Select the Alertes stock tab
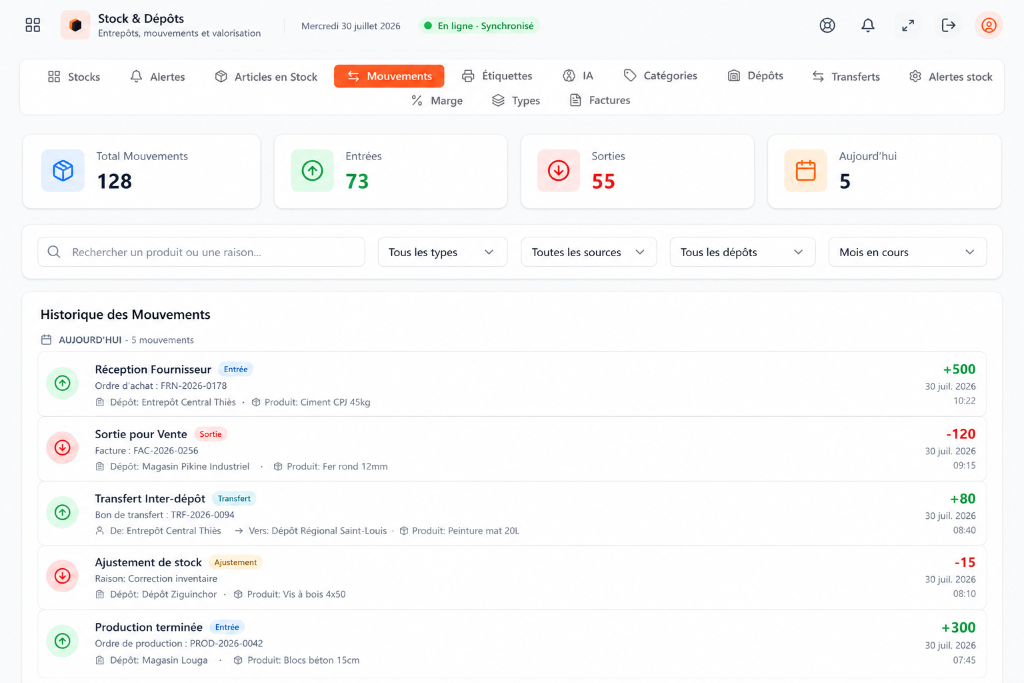This screenshot has width=1024, height=683. point(951,76)
